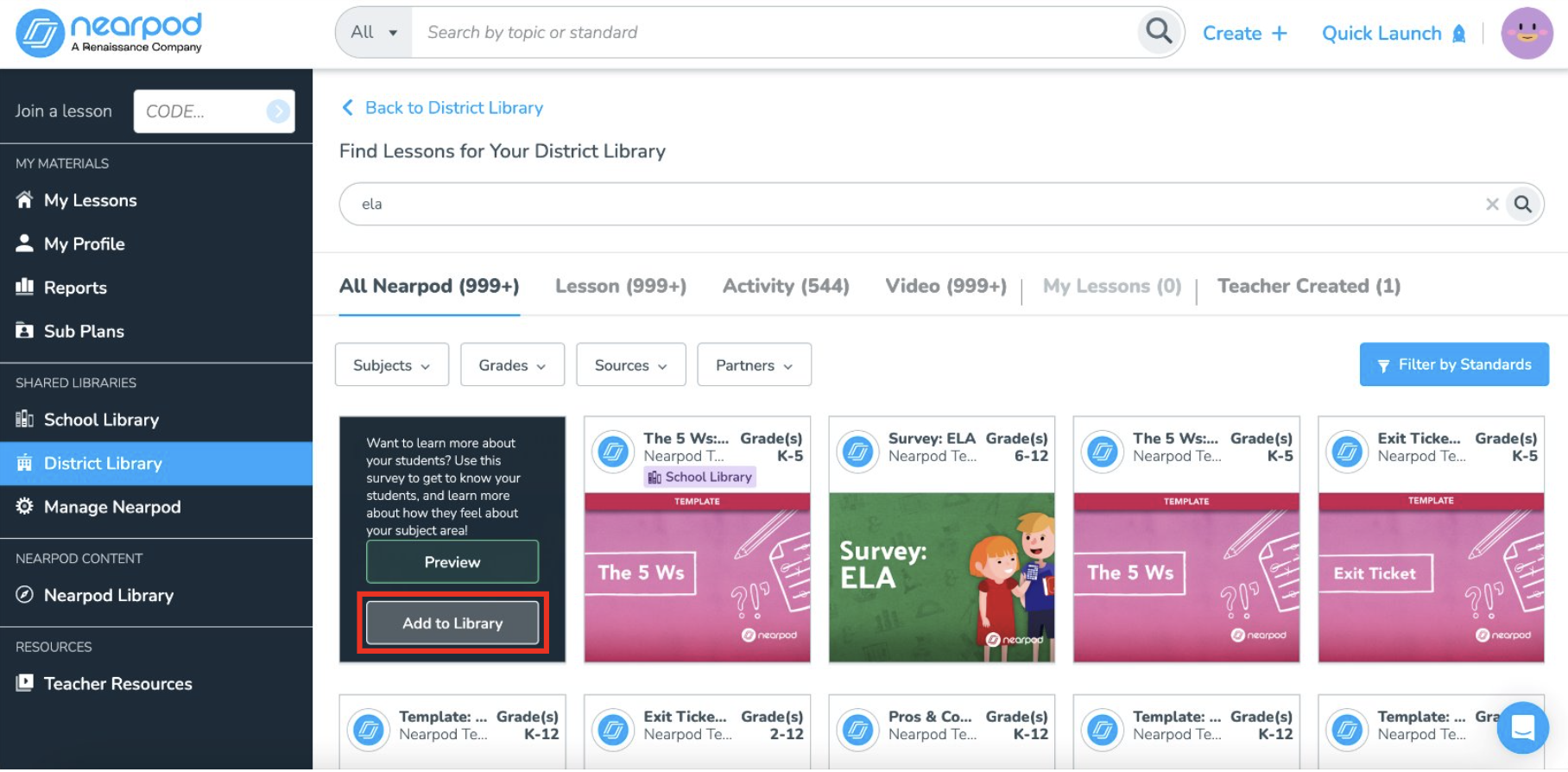This screenshot has width=1568, height=772.
Task: Click the Nearpod logo in header
Action: (109, 34)
